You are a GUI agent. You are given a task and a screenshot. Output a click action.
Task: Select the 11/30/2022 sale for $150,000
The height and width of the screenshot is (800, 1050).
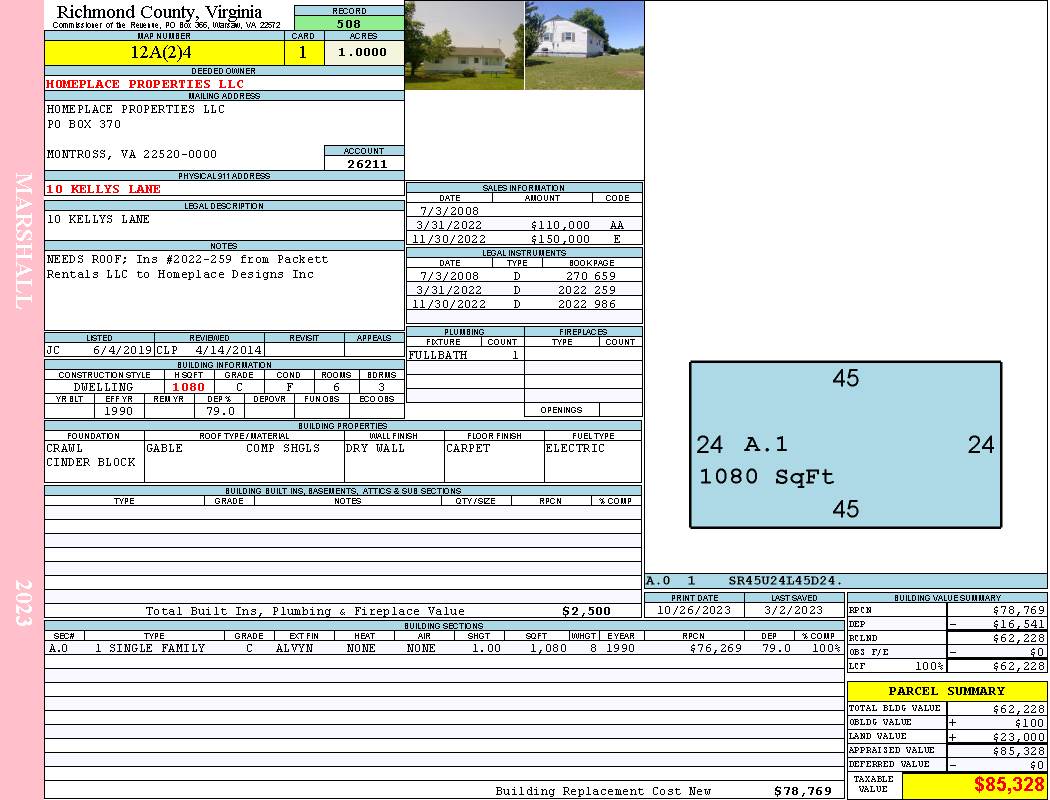pyautogui.click(x=523, y=239)
